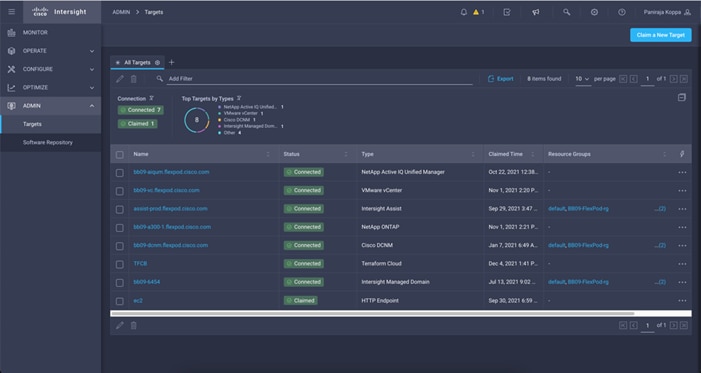
Task: Click the Top Targets by Types filter icon
Action: [x=239, y=98]
